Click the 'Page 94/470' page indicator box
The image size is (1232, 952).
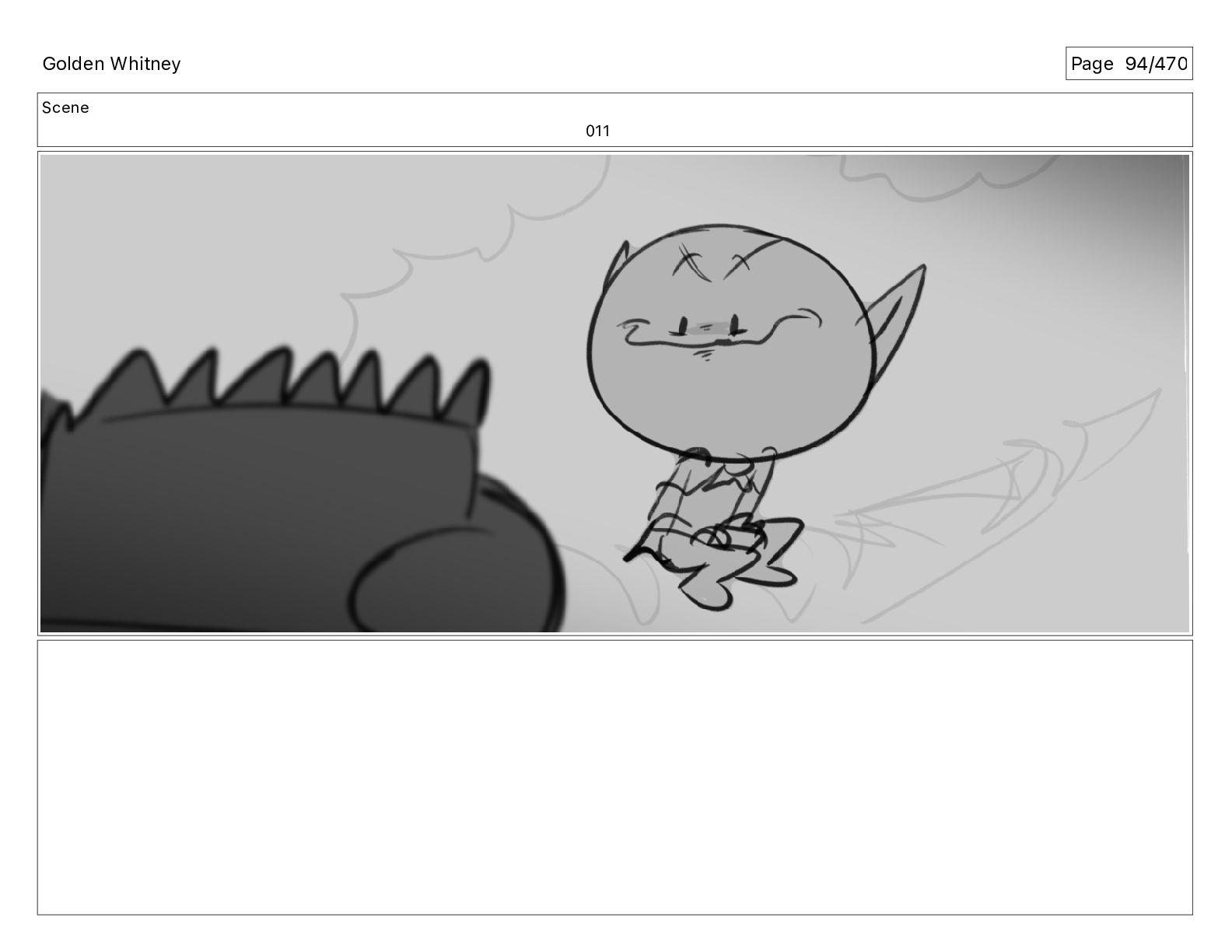[x=1129, y=64]
